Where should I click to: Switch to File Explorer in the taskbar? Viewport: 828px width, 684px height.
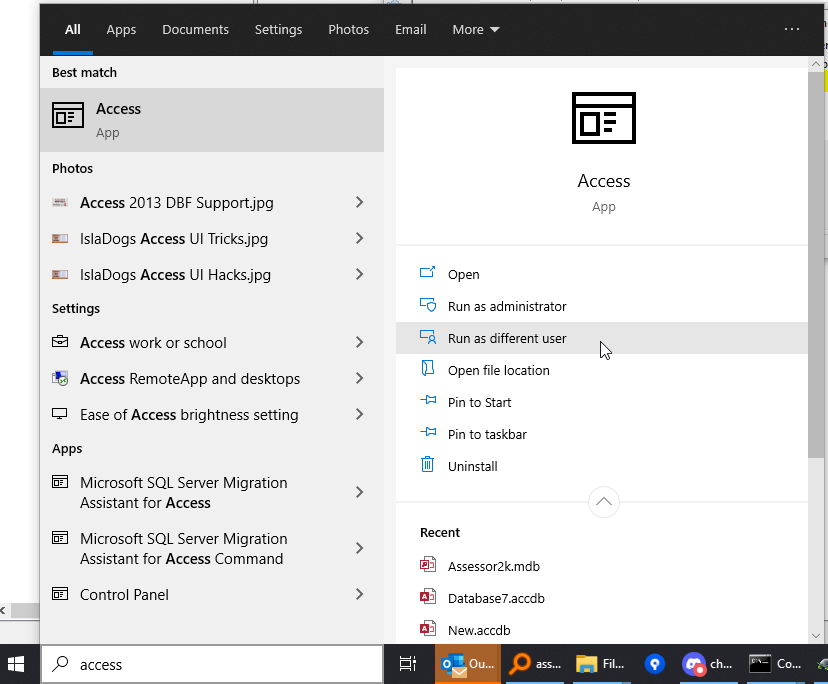click(601, 664)
